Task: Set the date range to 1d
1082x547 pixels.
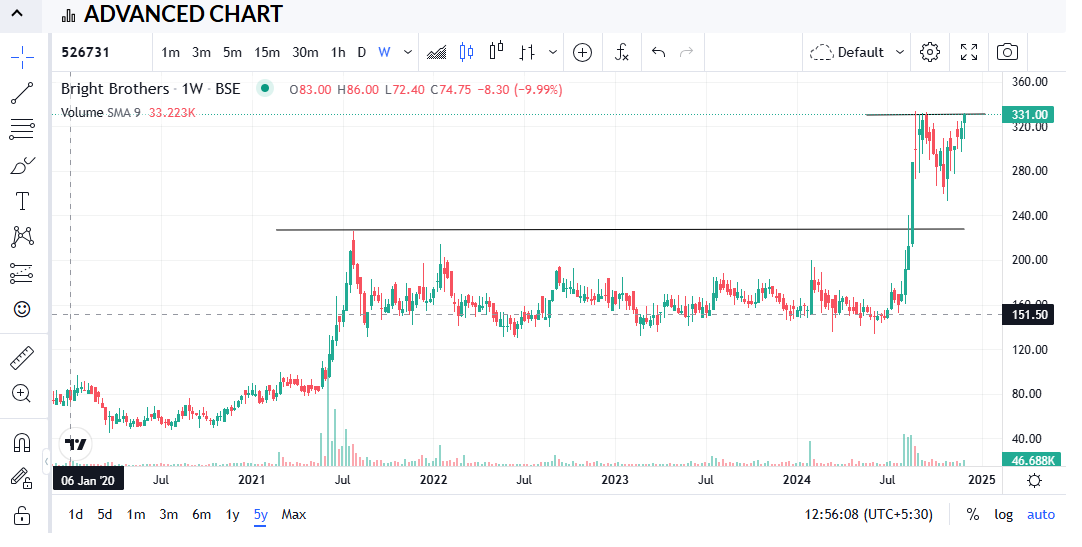Action: click(76, 515)
